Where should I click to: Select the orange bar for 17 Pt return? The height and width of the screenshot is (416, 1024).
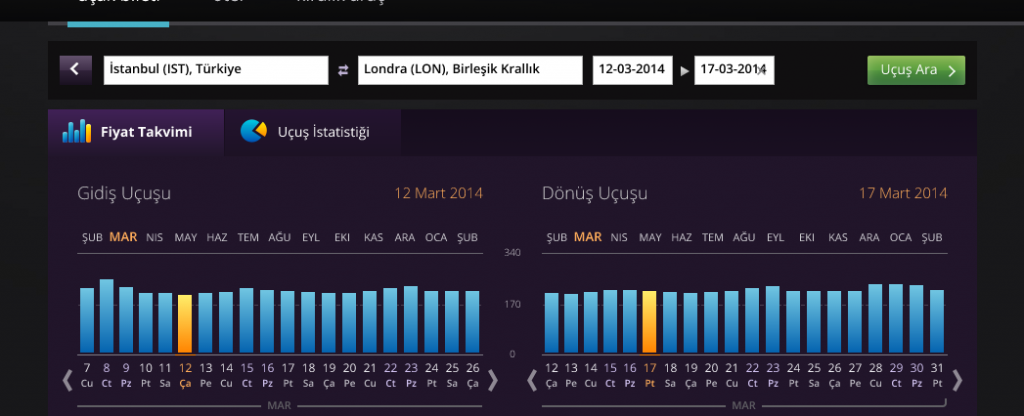[x=649, y=321]
